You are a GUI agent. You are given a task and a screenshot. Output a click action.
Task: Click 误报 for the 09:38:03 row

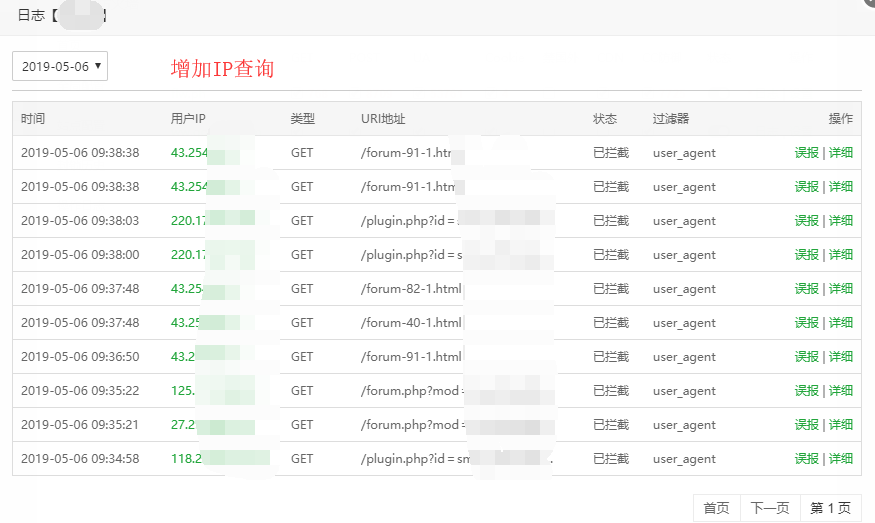pyautogui.click(x=806, y=221)
